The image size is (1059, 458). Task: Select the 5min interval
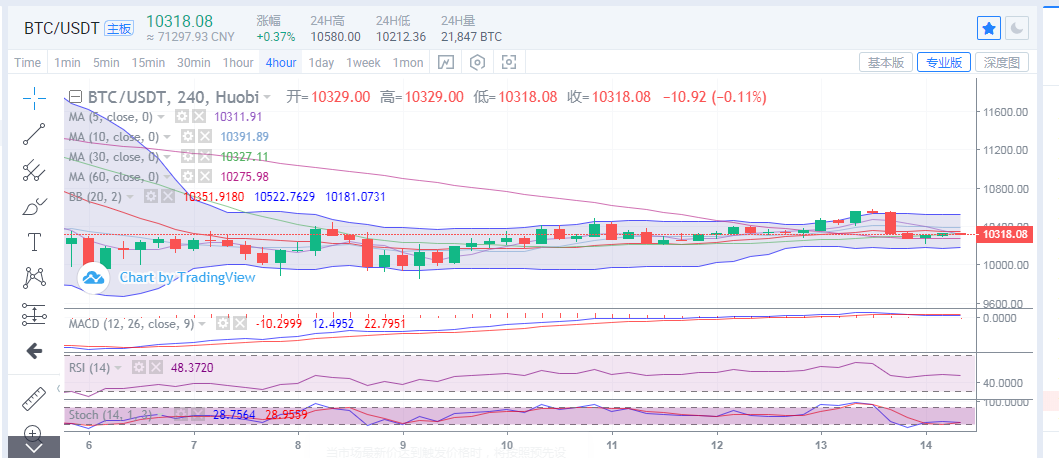[106, 63]
